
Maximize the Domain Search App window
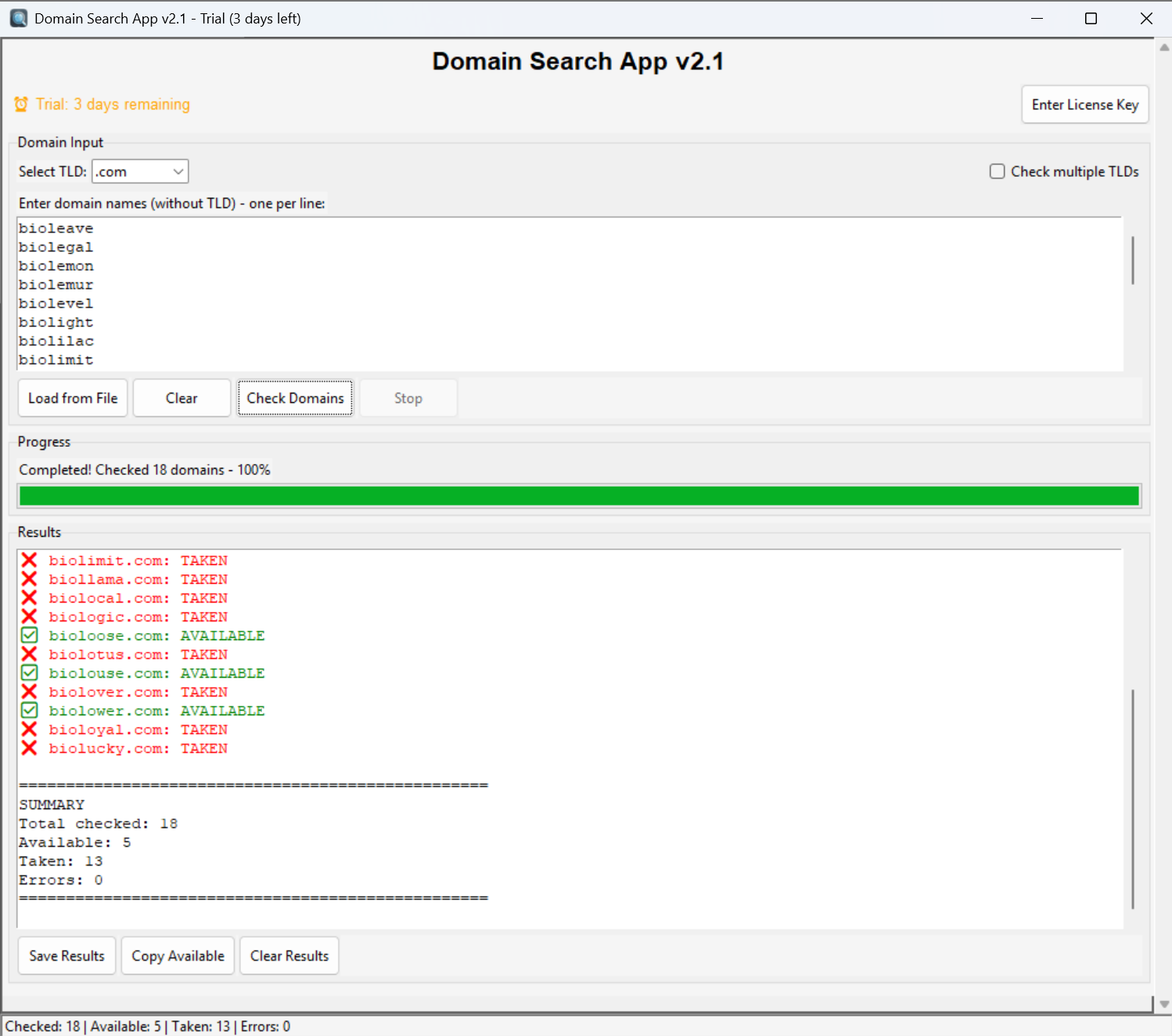[1091, 18]
